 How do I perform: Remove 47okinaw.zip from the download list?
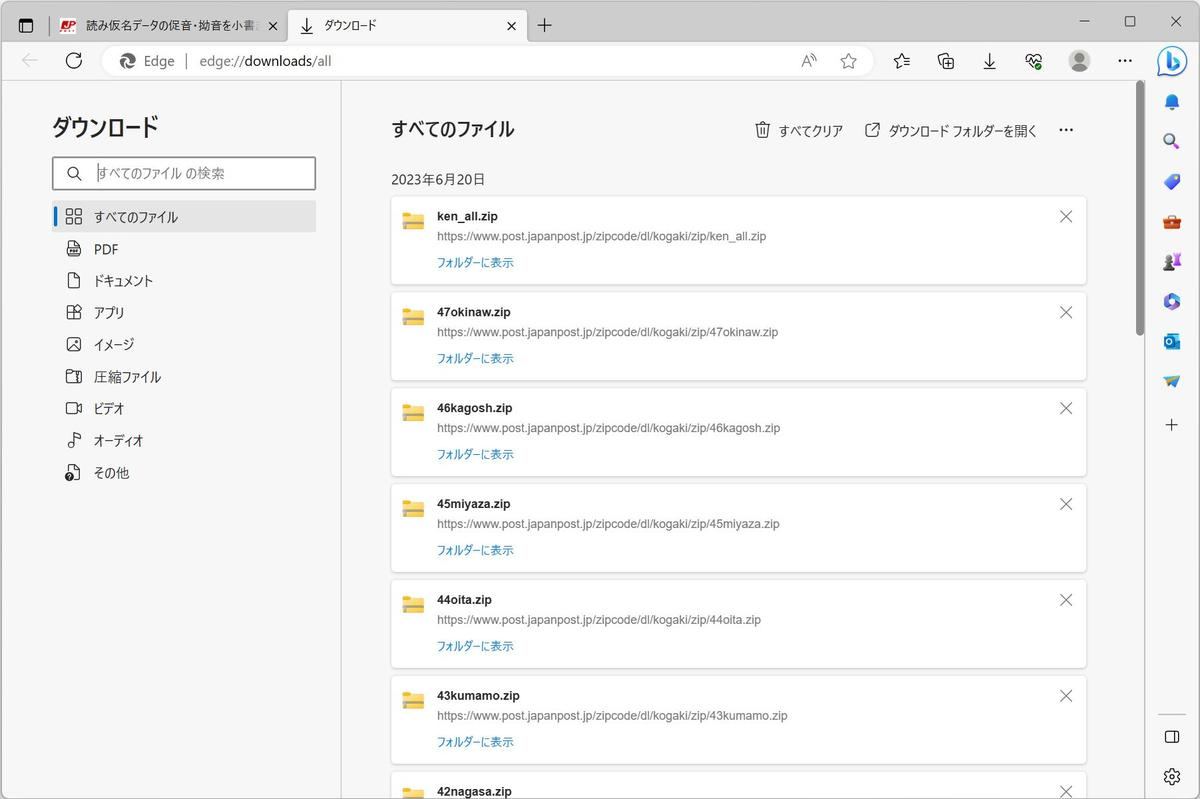pos(1066,313)
